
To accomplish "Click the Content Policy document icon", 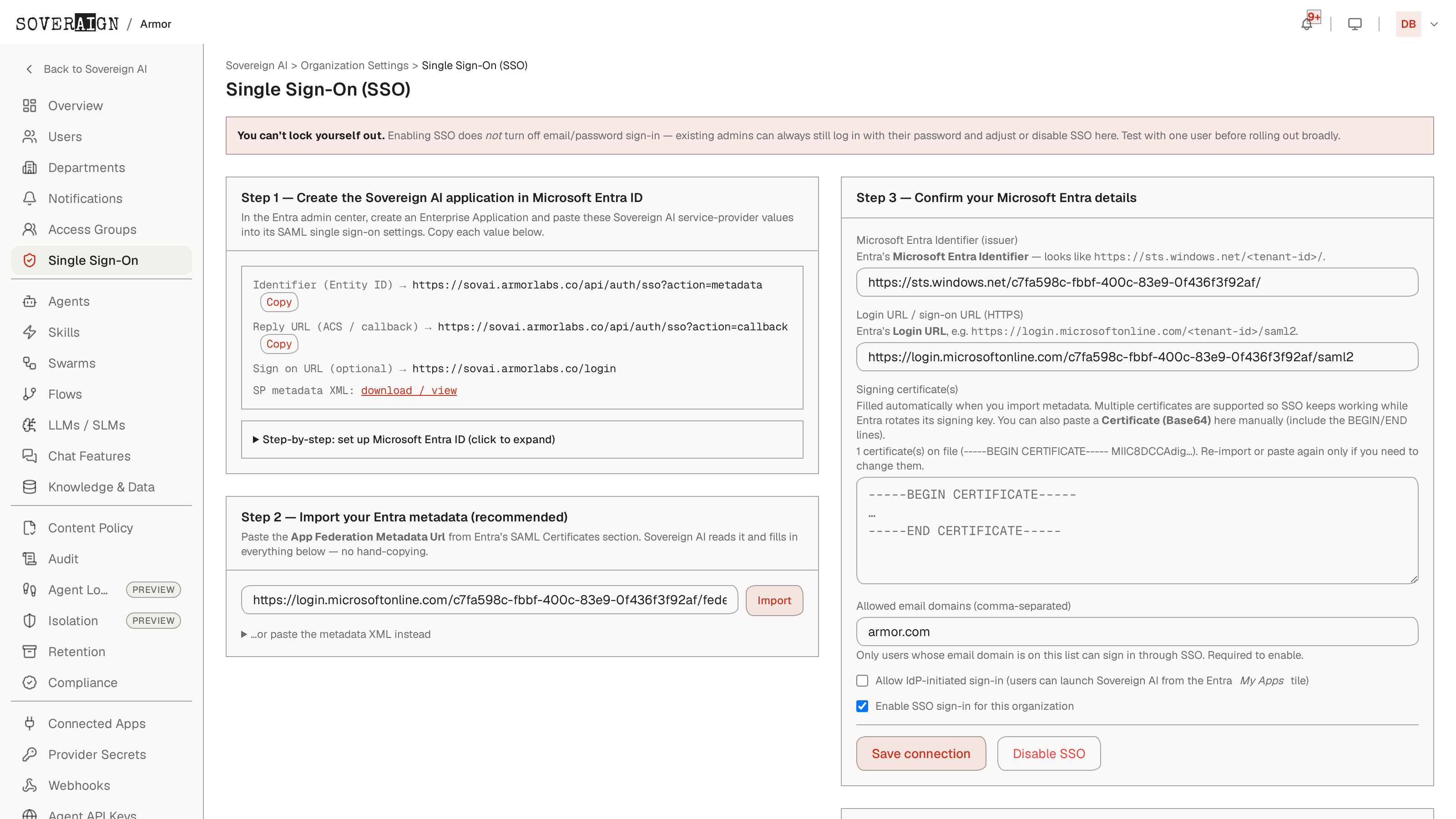I will pyautogui.click(x=30, y=528).
